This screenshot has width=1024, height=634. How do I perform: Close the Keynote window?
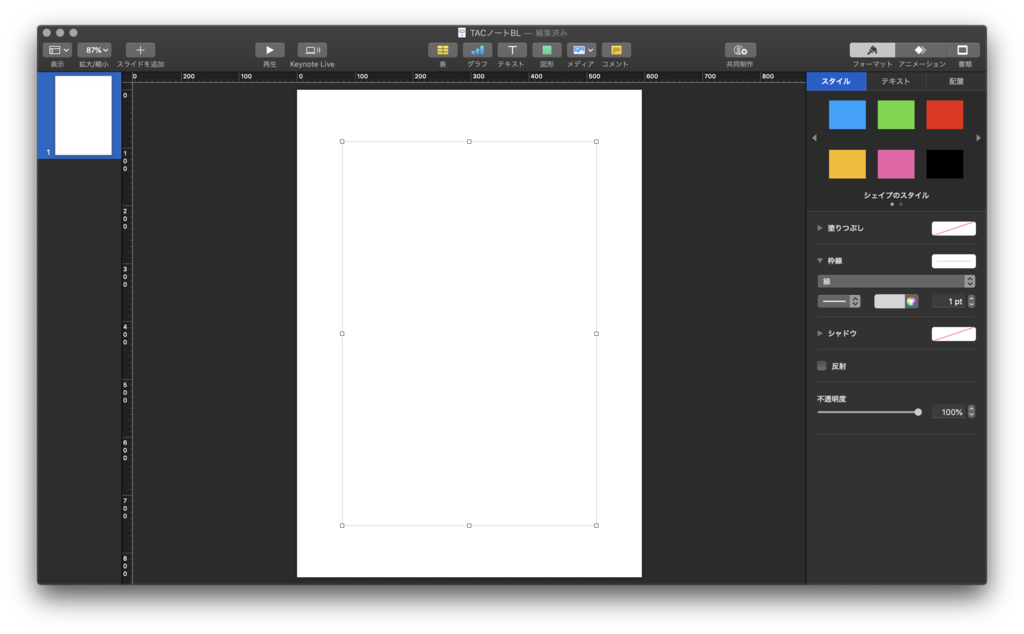click(x=46, y=33)
